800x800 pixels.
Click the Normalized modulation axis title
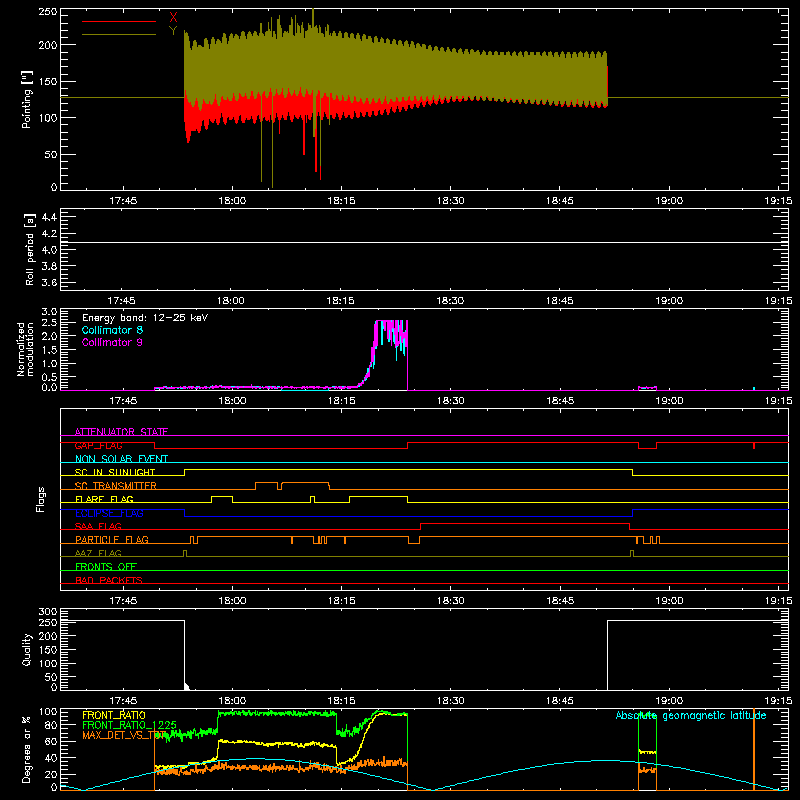(24, 349)
